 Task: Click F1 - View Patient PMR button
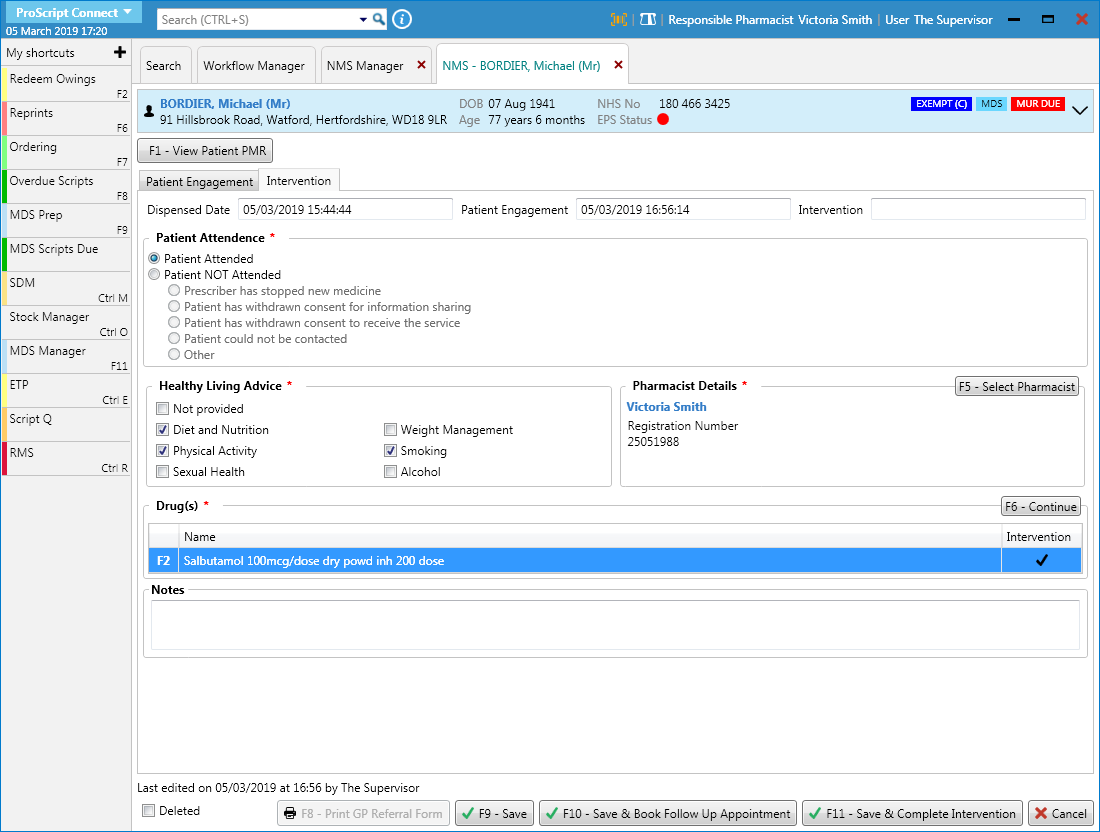click(x=206, y=151)
